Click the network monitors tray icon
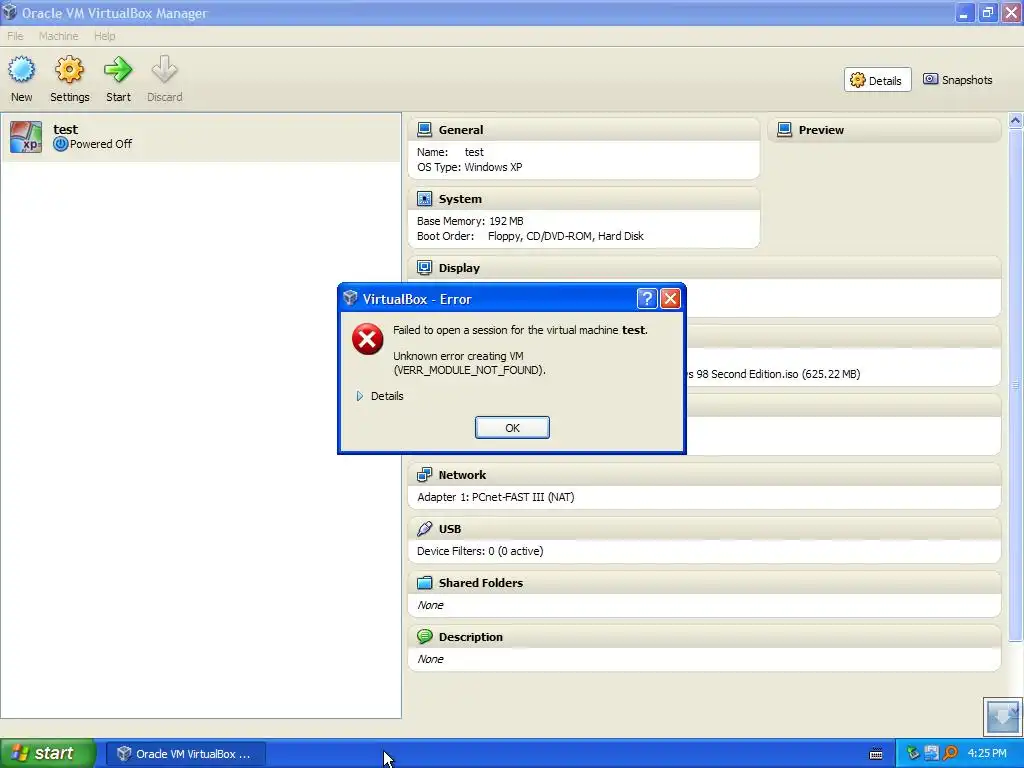The width and height of the screenshot is (1024, 768). (x=931, y=754)
